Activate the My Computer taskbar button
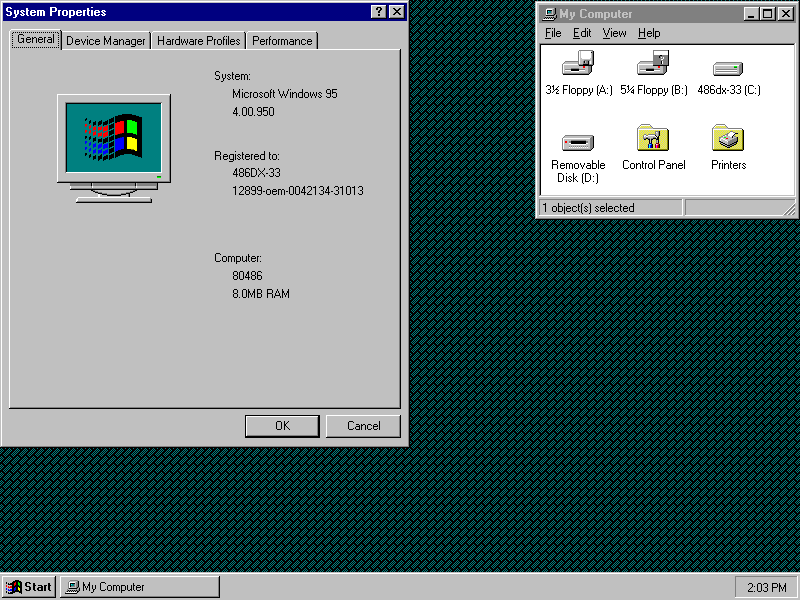The image size is (800, 600). 140,587
